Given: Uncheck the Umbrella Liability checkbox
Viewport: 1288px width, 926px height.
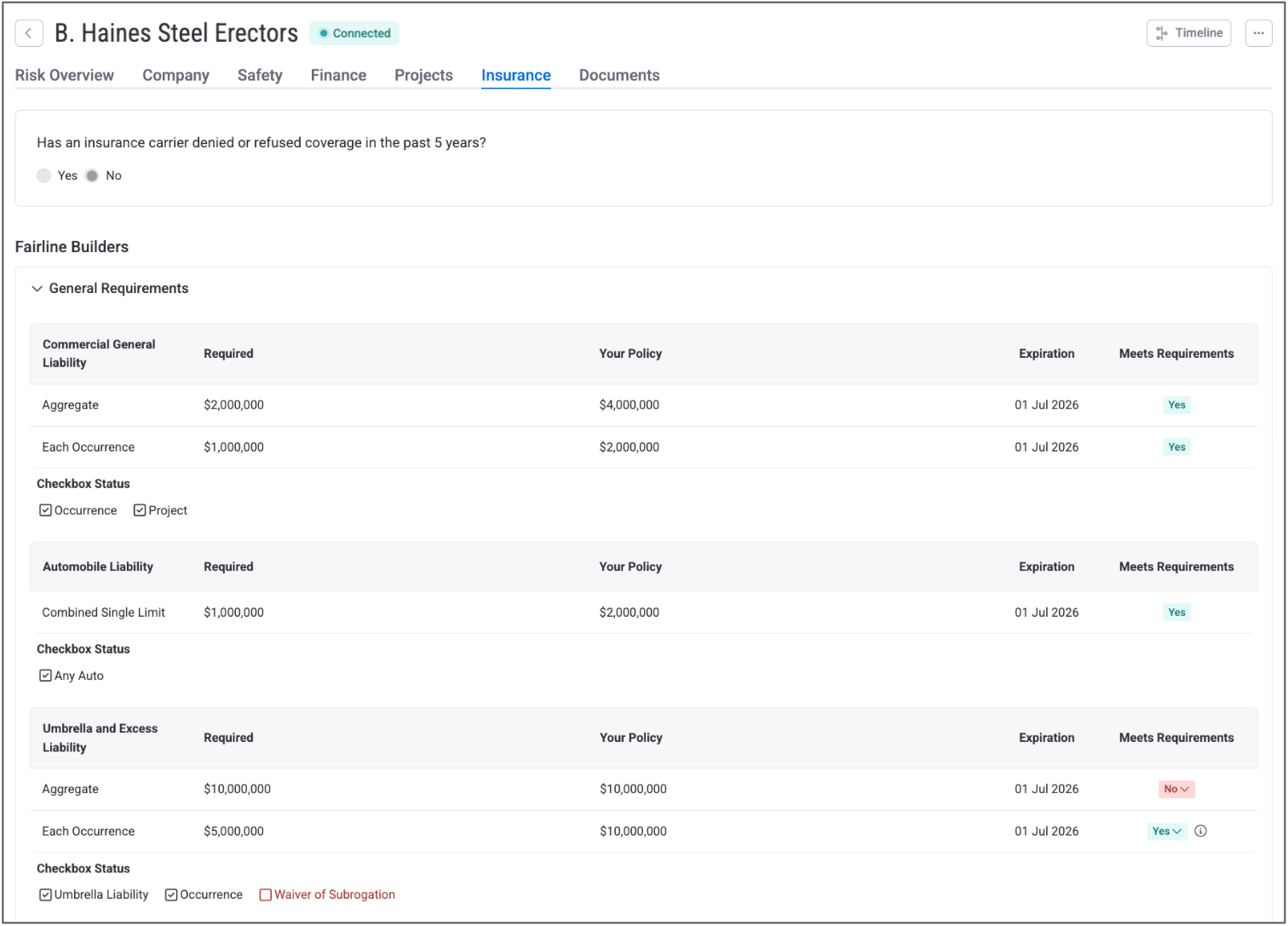Looking at the screenshot, I should click(46, 895).
